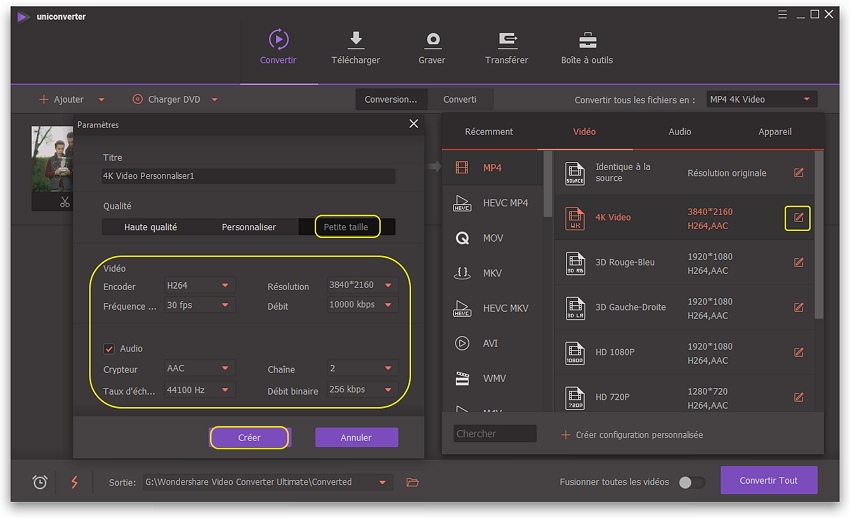Image resolution: width=850 pixels, height=518 pixels.
Task: Open the Transférer section
Action: 506,47
